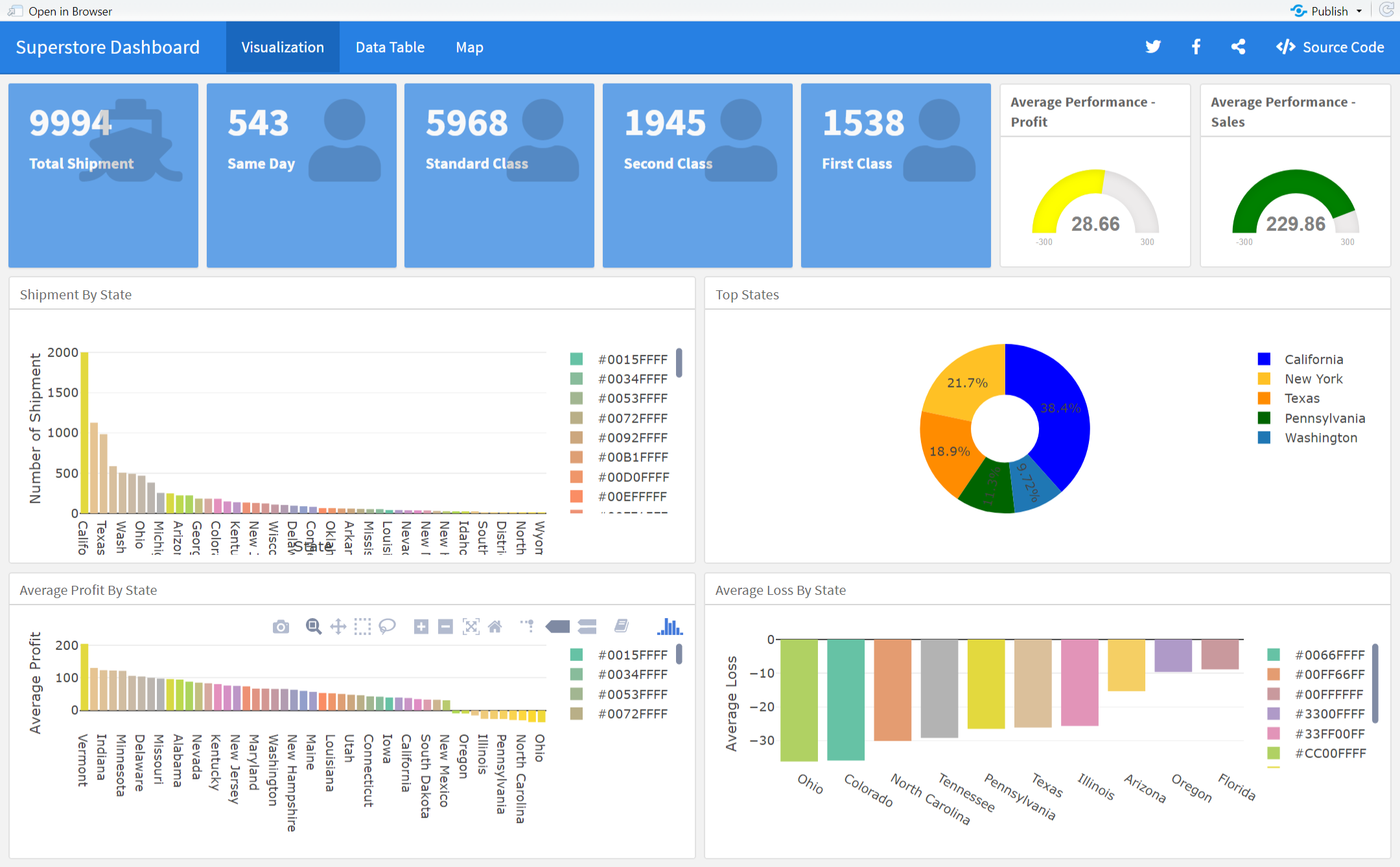
Task: Toggle #CCOOFFFF in Average Loss legend
Action: click(x=1316, y=753)
